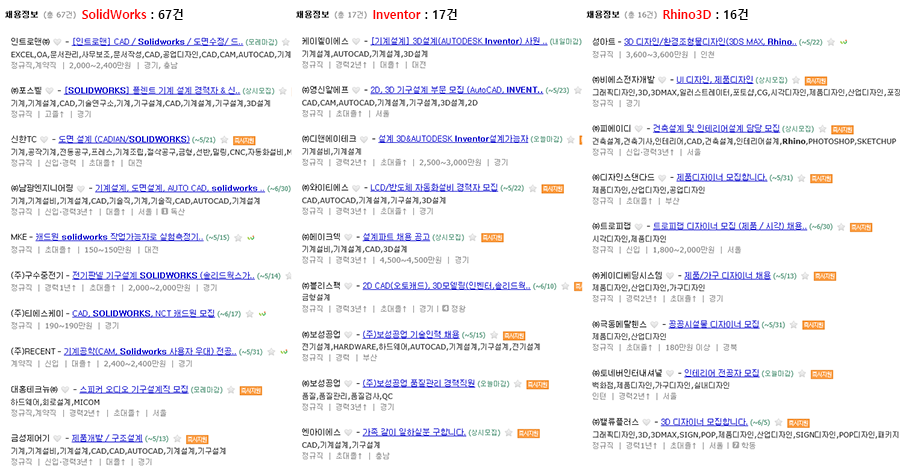The height and width of the screenshot is (467, 900).
Task: Open the 기계설계, 도면설계, AUTO CAD link
Action: (x=180, y=188)
